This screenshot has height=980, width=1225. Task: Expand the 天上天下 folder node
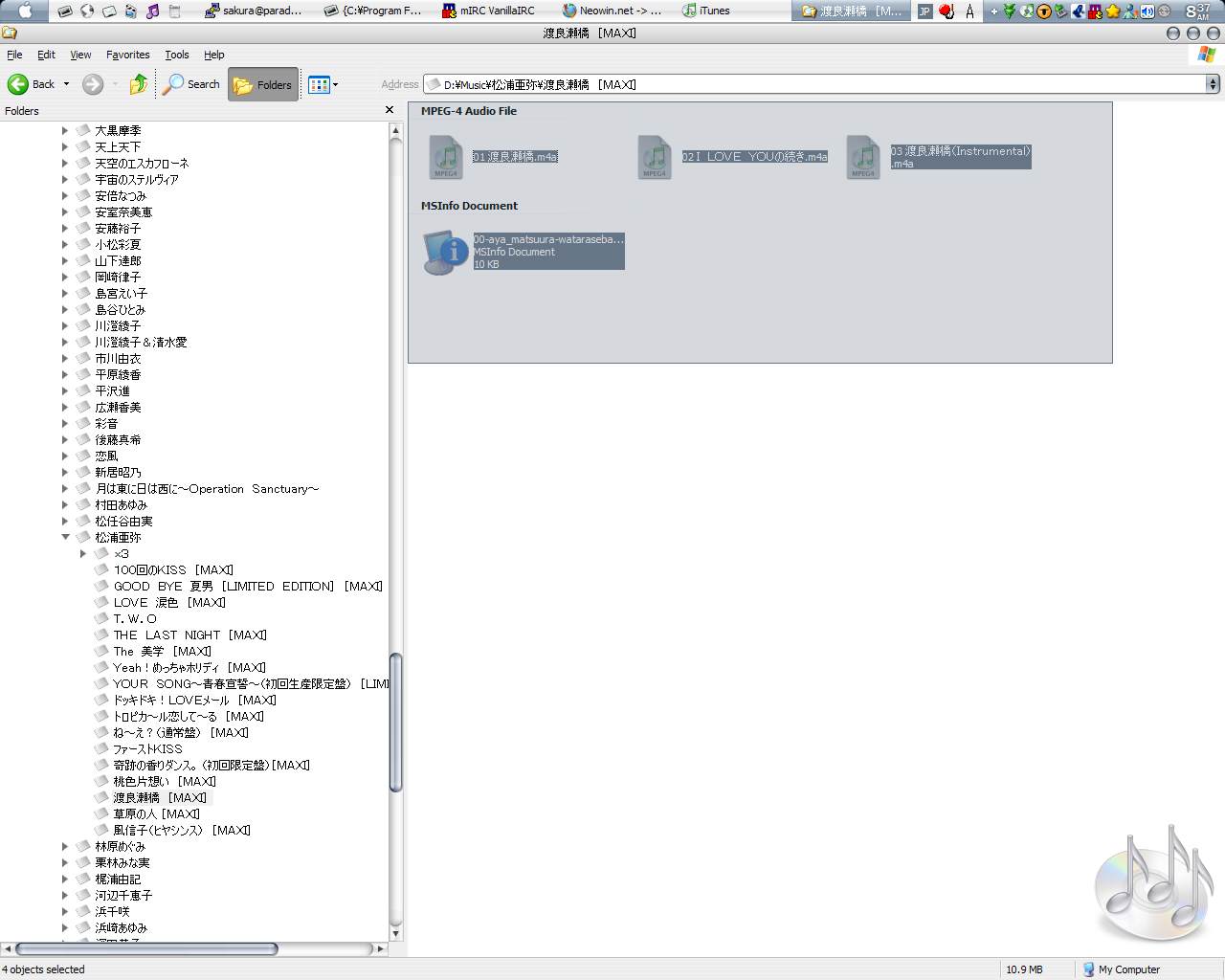[x=65, y=147]
